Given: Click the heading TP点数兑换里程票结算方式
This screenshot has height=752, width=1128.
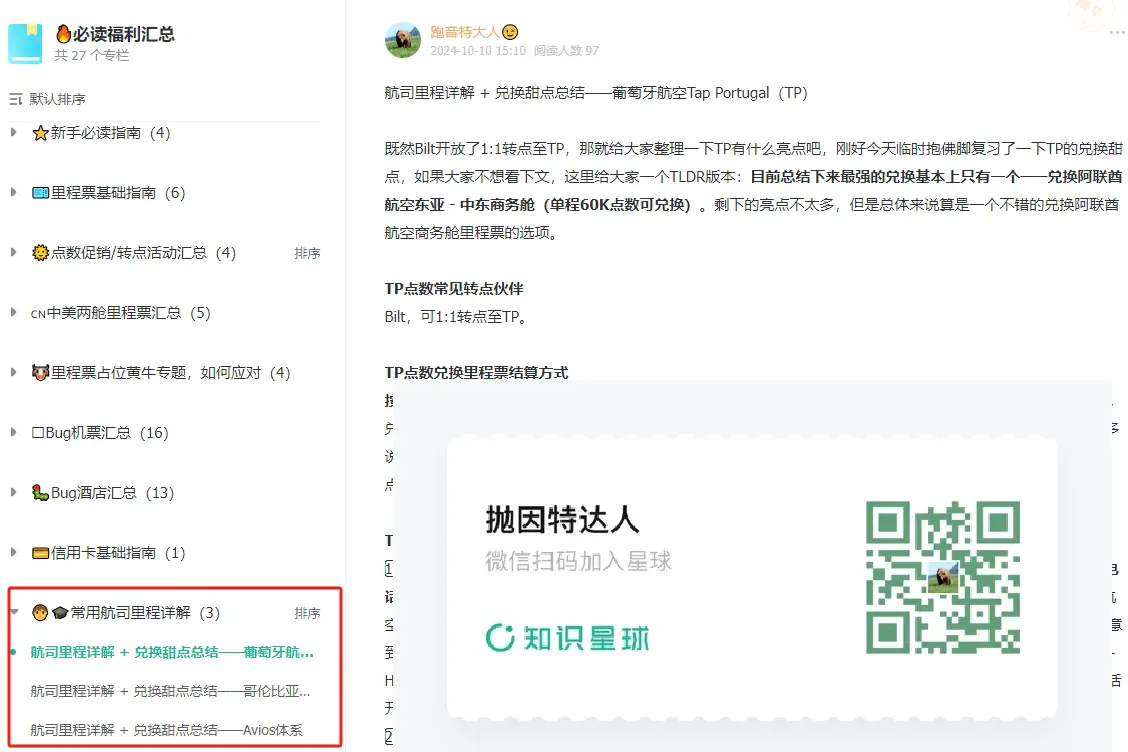Looking at the screenshot, I should [476, 373].
